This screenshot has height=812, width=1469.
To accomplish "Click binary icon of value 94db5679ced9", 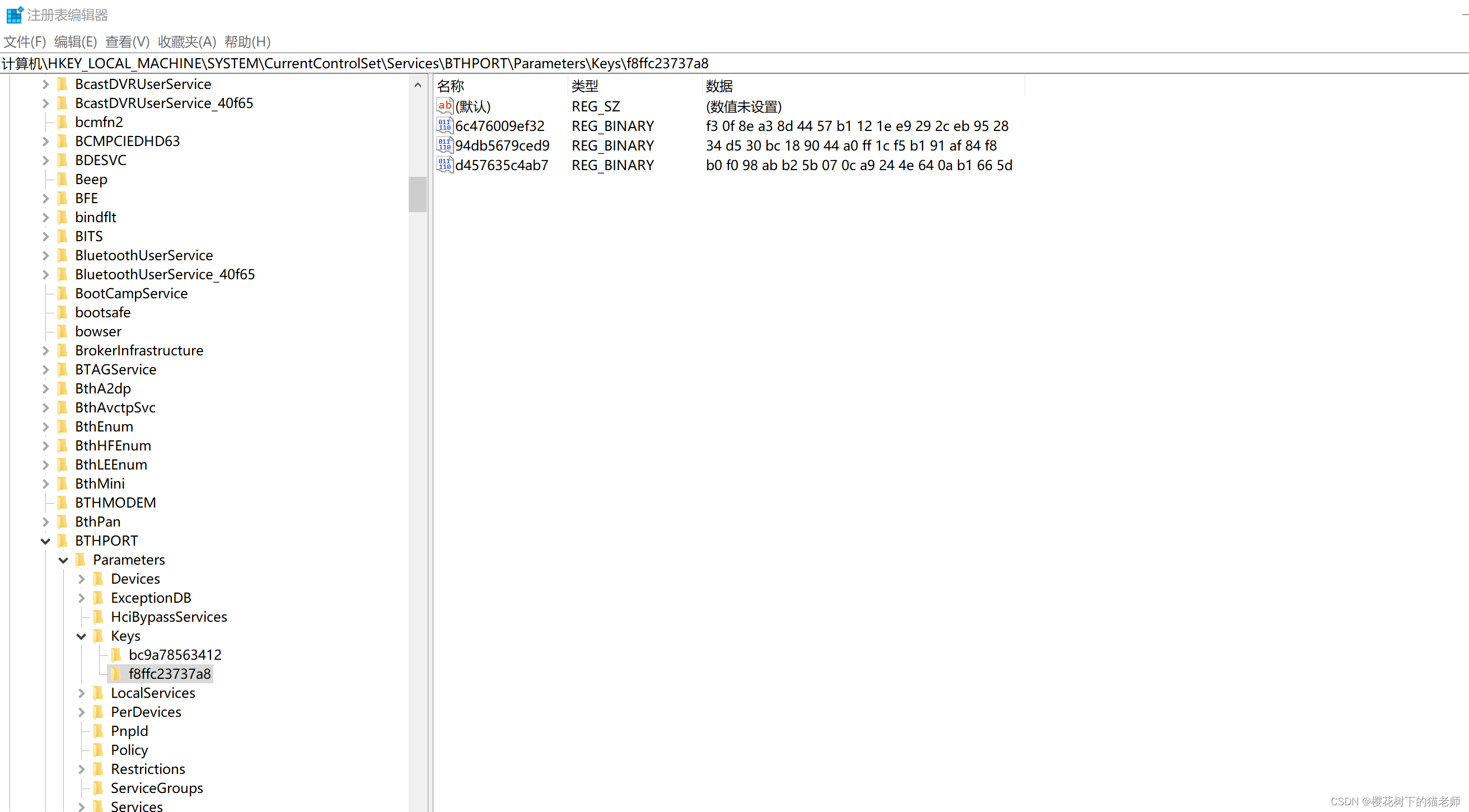I will point(445,145).
